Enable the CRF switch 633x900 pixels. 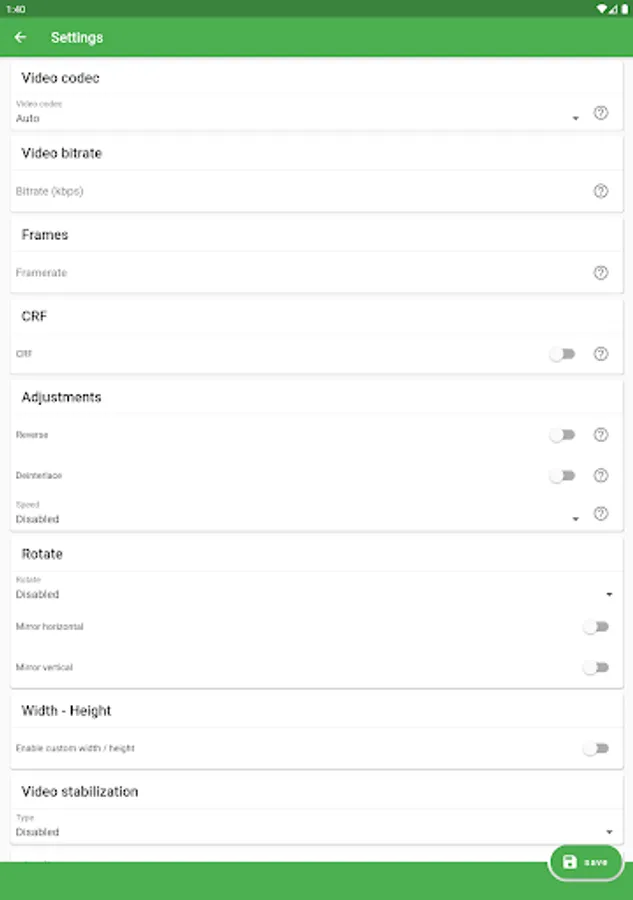[563, 353]
